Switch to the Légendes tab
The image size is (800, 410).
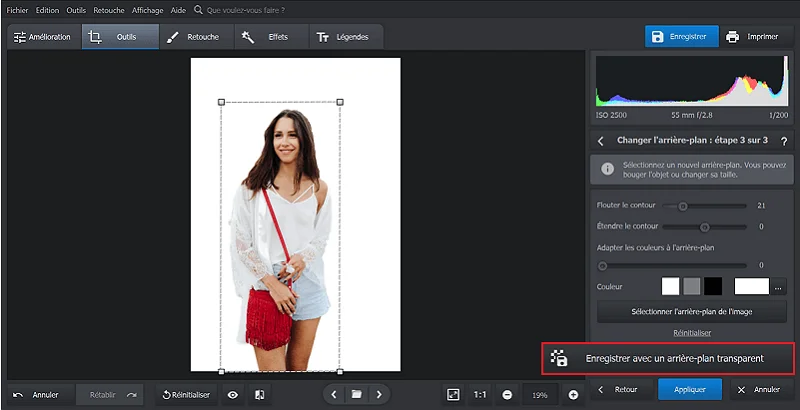346,37
